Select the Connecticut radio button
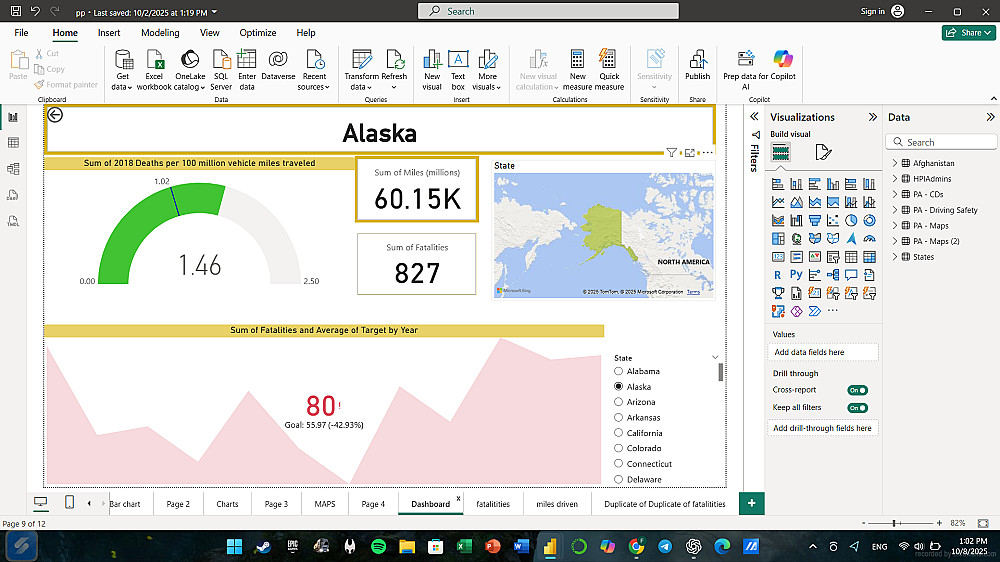Screen dimensions: 1000x562 tap(619, 464)
